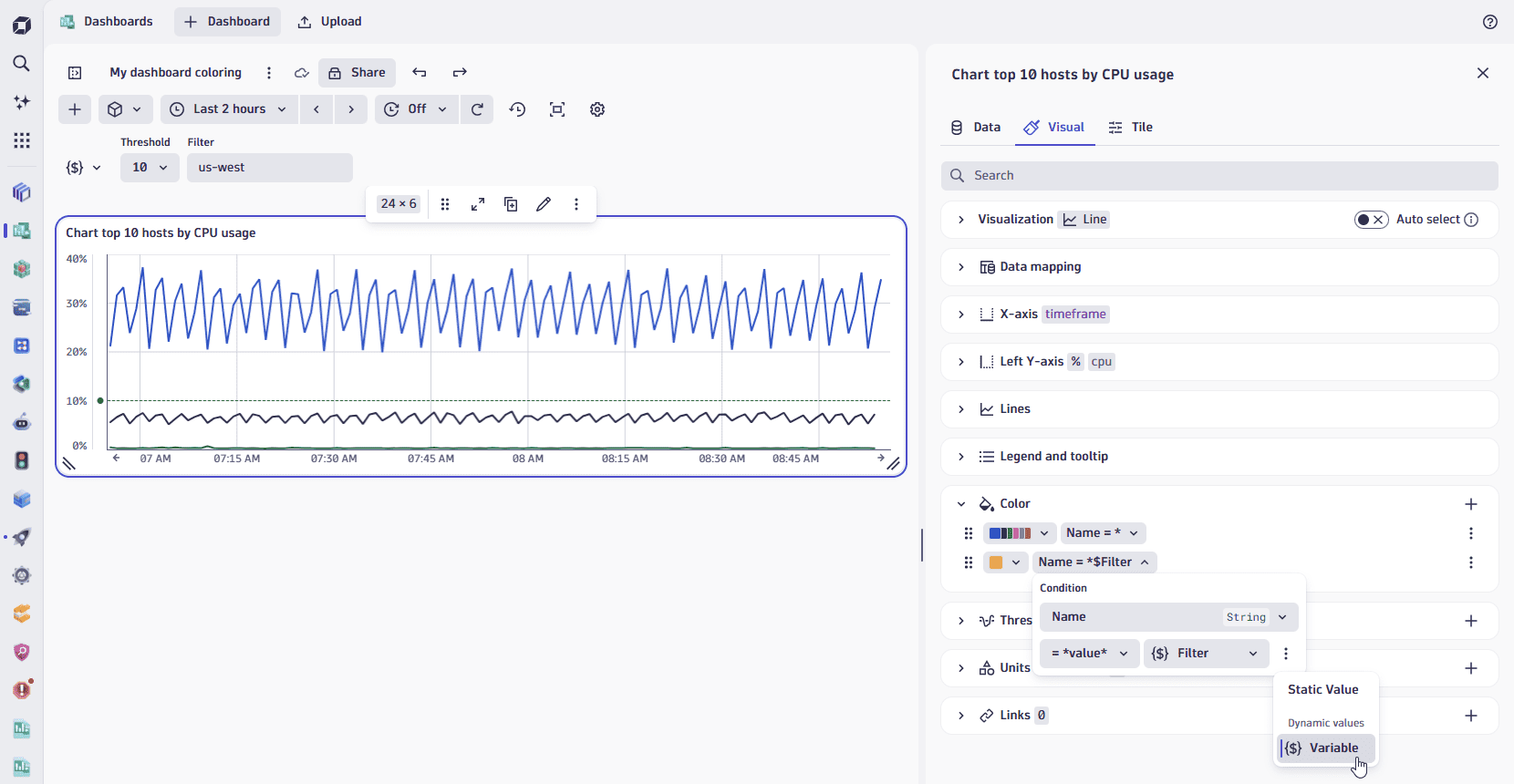Open dashboard more options beside title
Screen dimensions: 1514x784
click(268, 73)
